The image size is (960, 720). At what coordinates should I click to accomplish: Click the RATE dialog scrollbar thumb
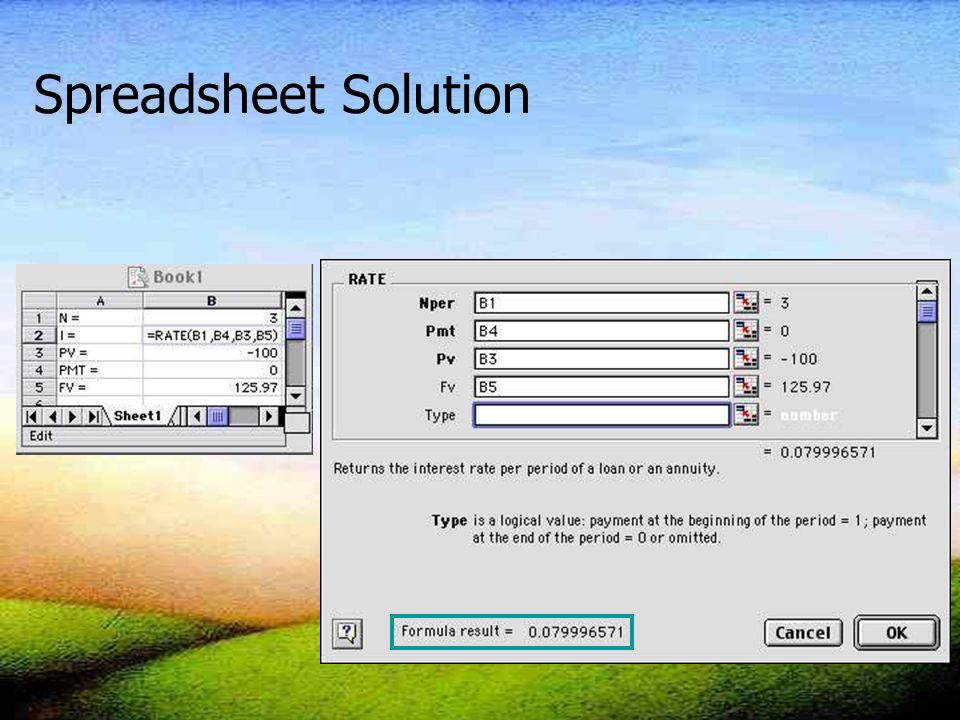pyautogui.click(x=927, y=312)
